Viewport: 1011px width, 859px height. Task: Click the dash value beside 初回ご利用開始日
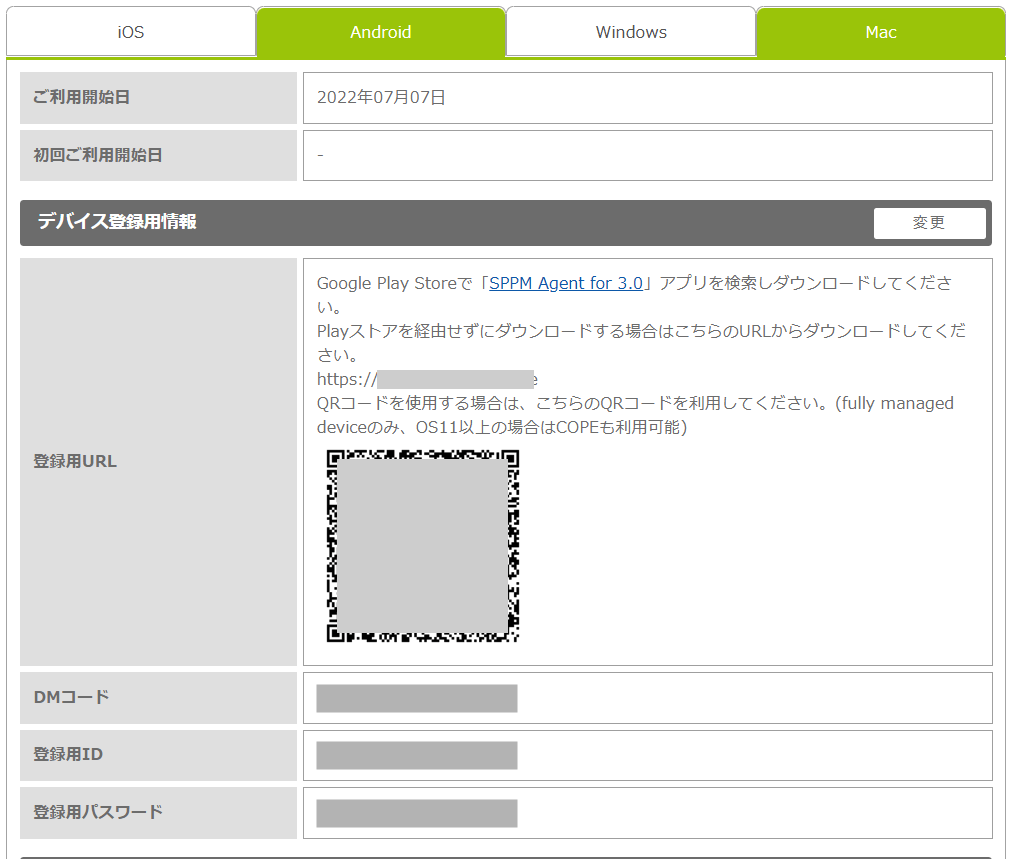coord(320,155)
